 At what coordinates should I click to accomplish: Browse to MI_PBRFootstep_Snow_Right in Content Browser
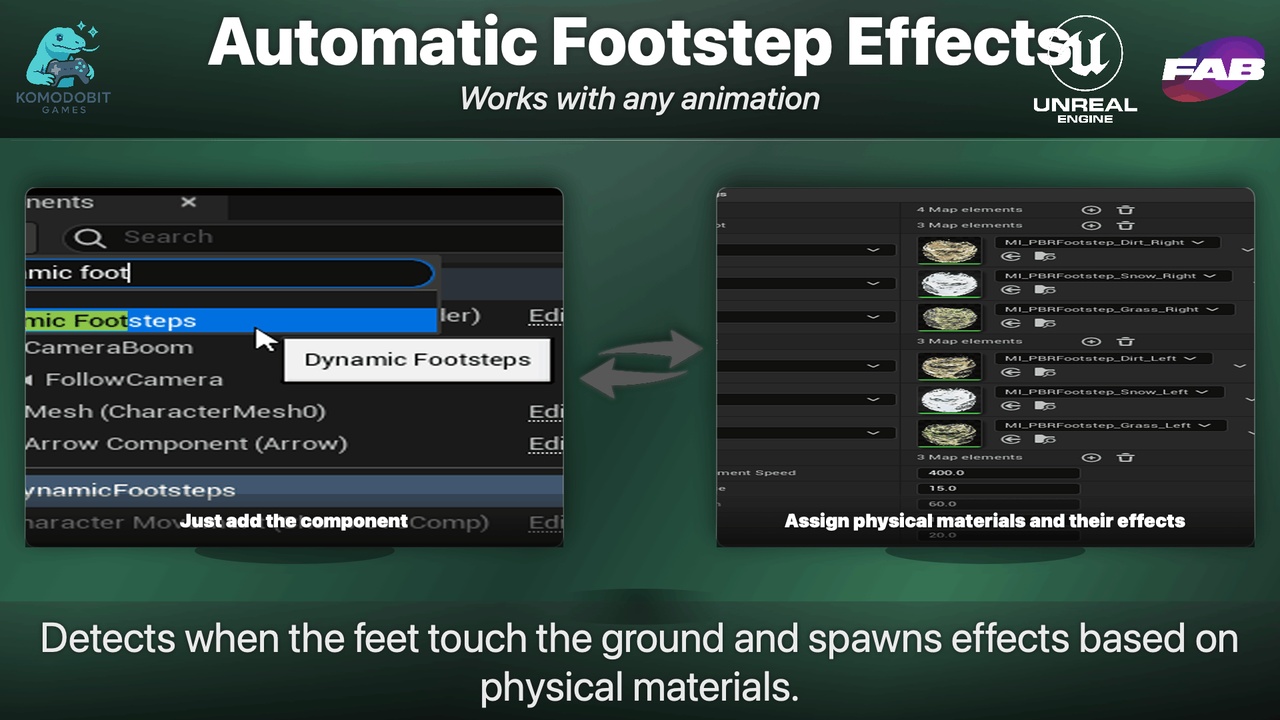pyautogui.click(x=1045, y=290)
